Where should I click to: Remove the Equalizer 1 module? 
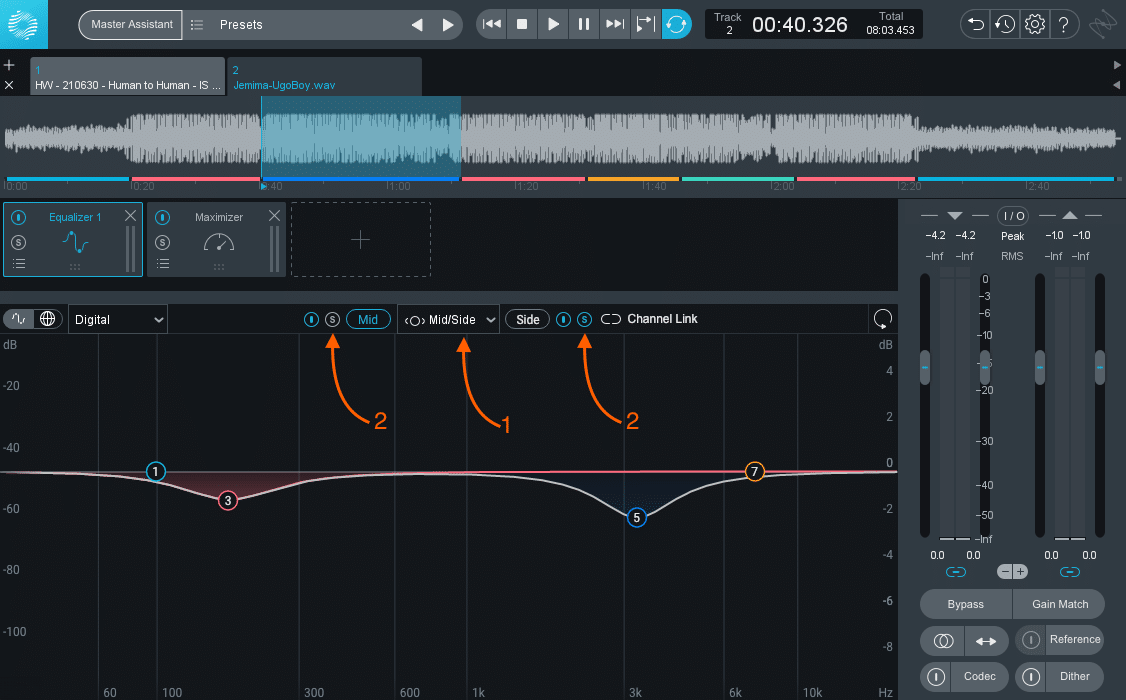(130, 215)
